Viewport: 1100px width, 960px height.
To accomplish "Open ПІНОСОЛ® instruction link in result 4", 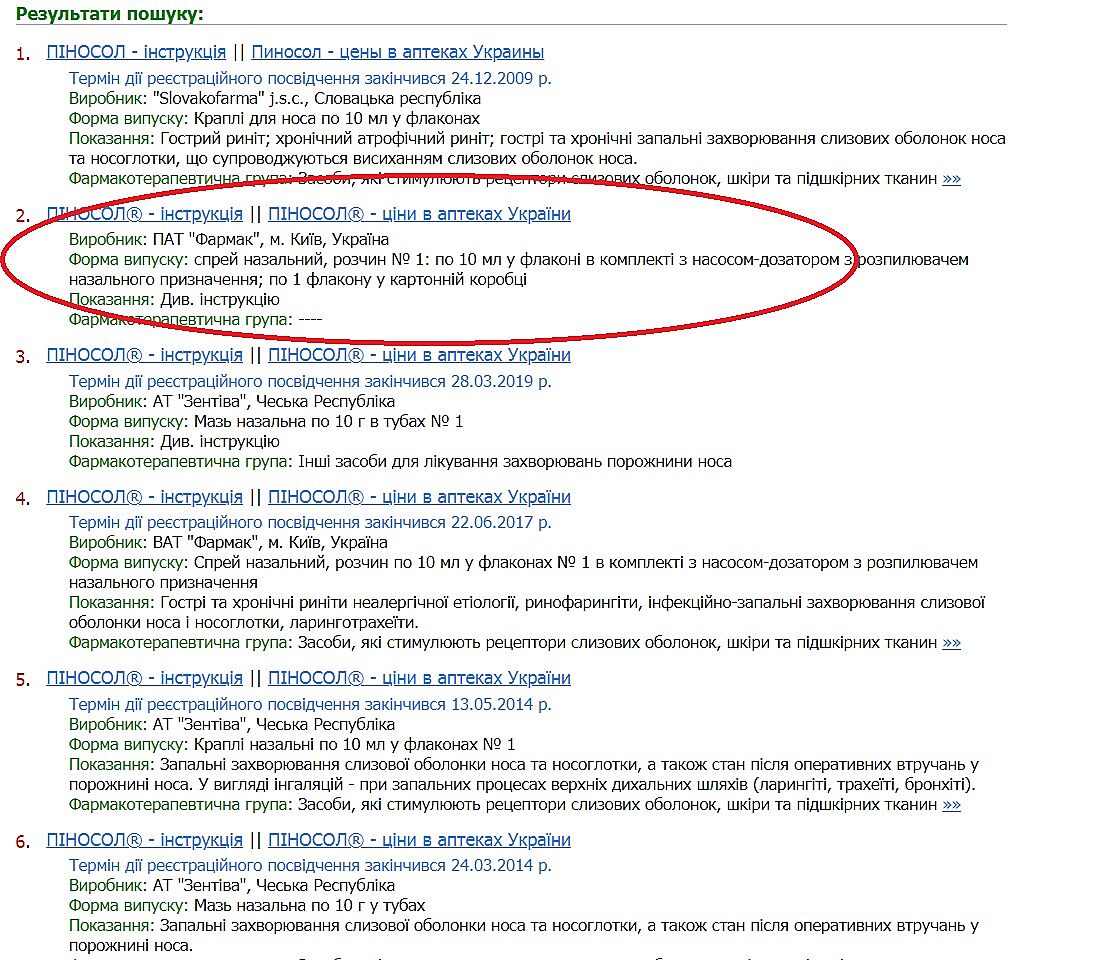I will click(144, 497).
